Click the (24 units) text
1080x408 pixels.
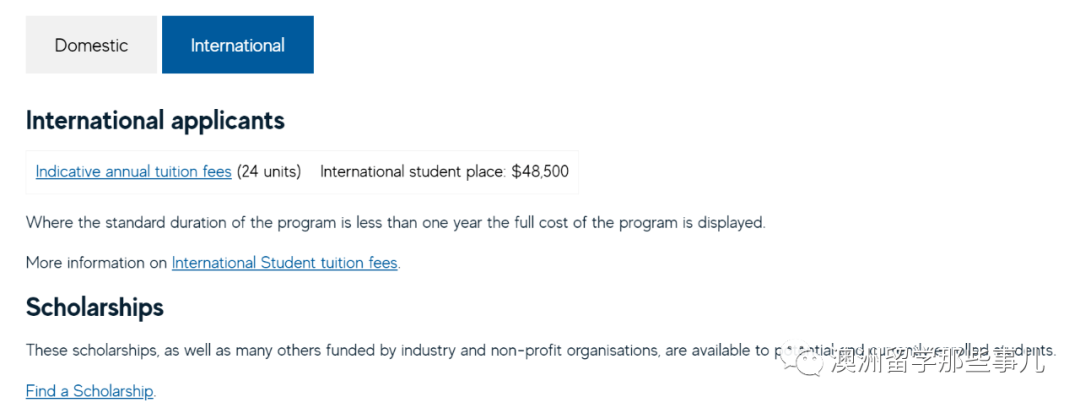click(x=269, y=171)
